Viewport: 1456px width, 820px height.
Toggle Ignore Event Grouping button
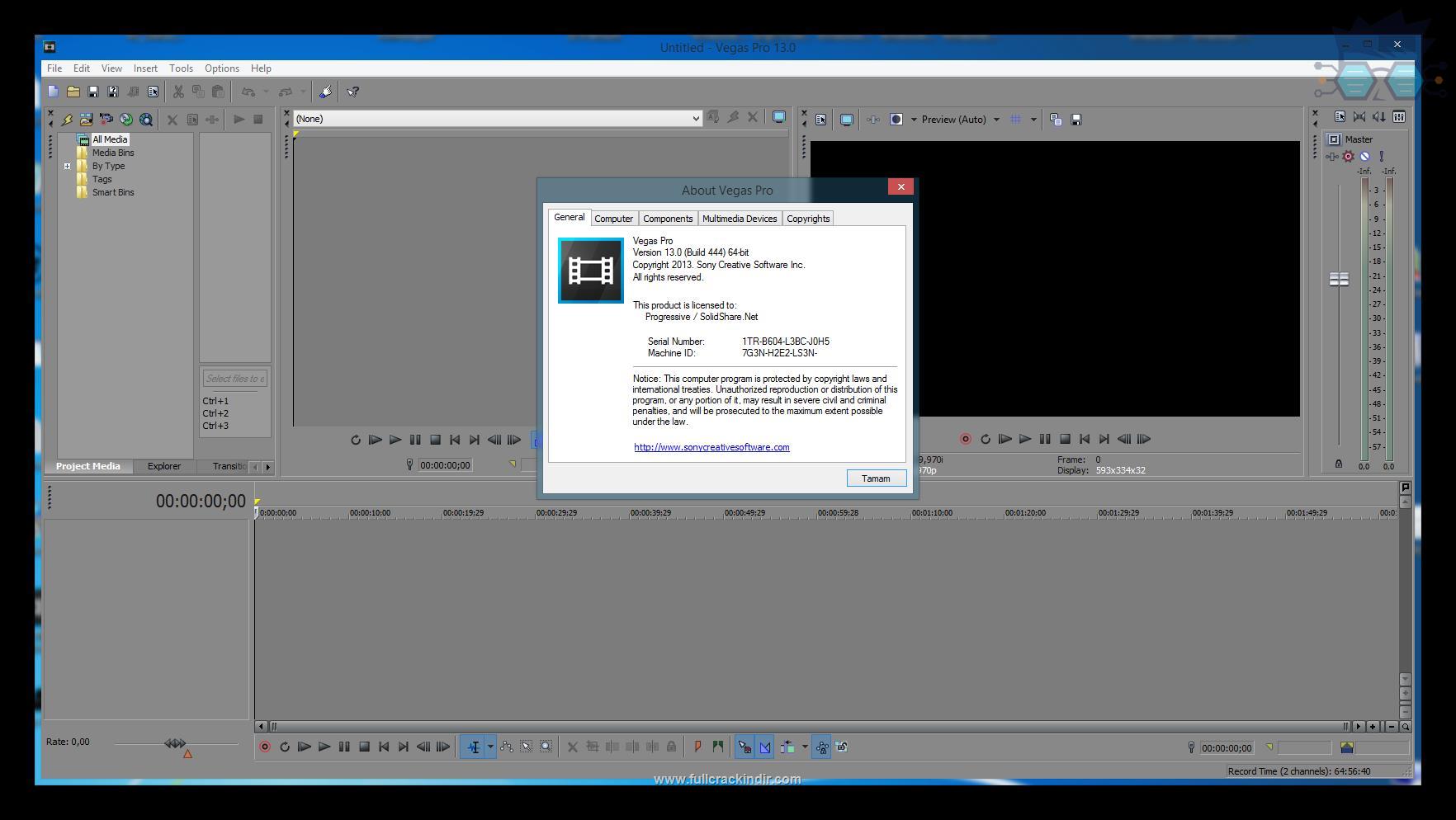click(x=842, y=747)
